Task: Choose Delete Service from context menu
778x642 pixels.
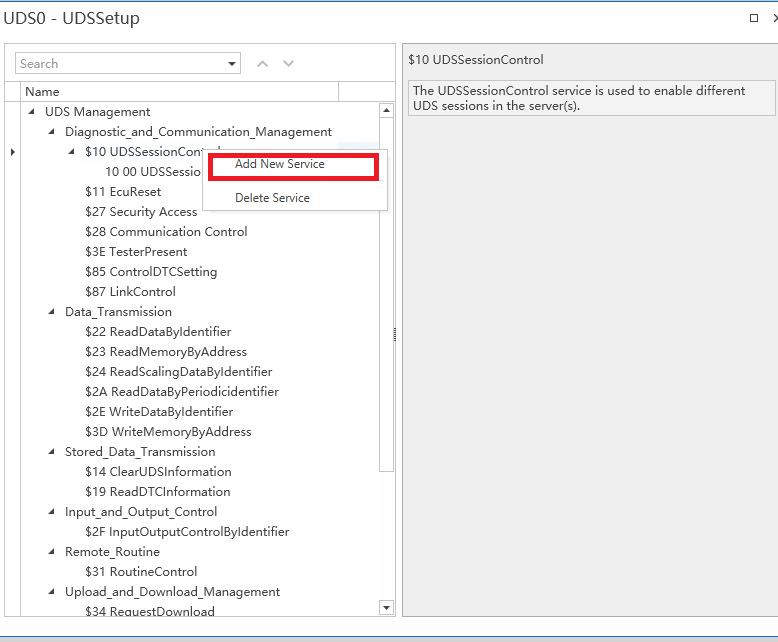Action: [x=272, y=198]
